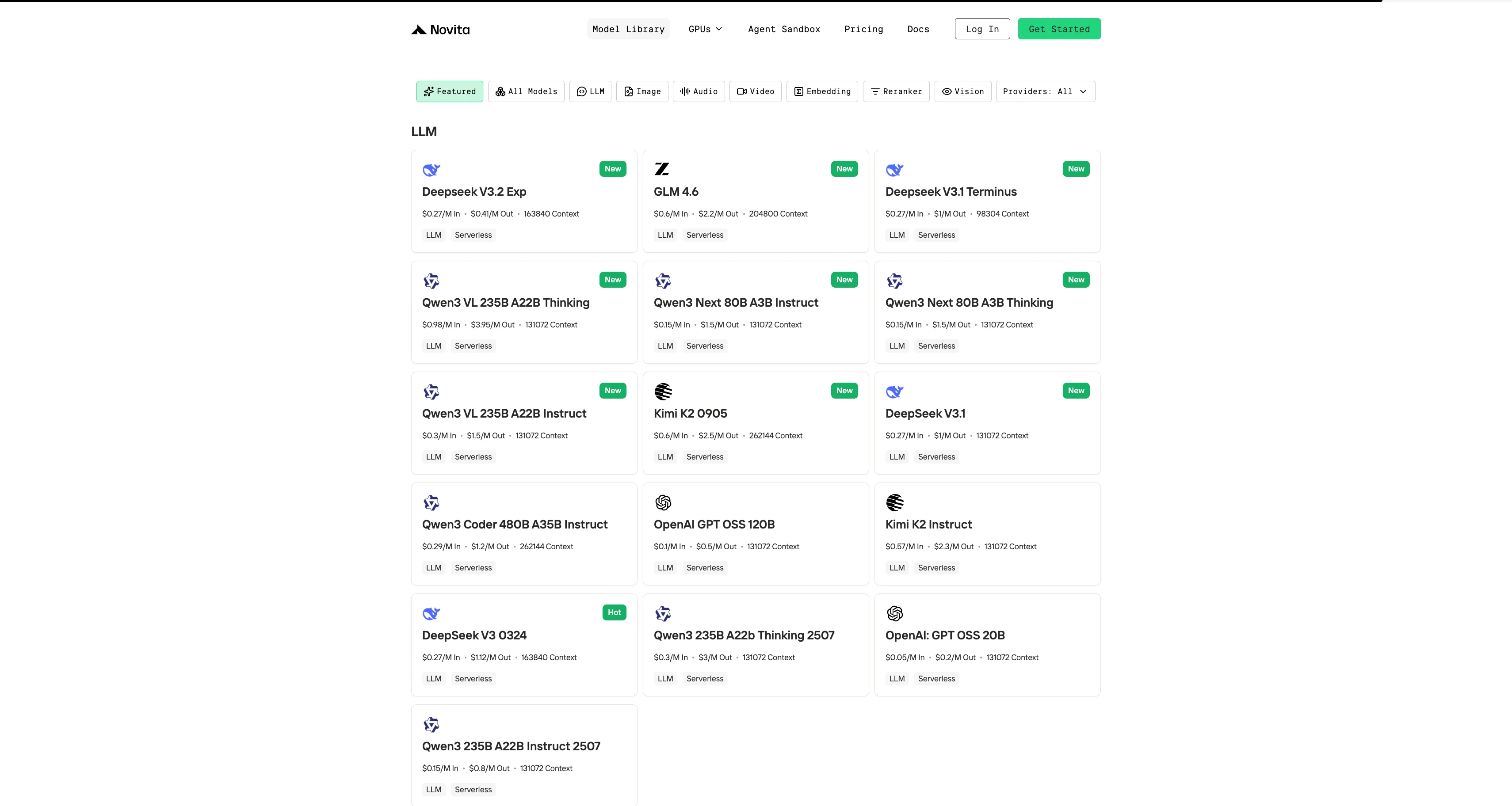Filter models by LLM
1512x806 pixels.
[591, 91]
